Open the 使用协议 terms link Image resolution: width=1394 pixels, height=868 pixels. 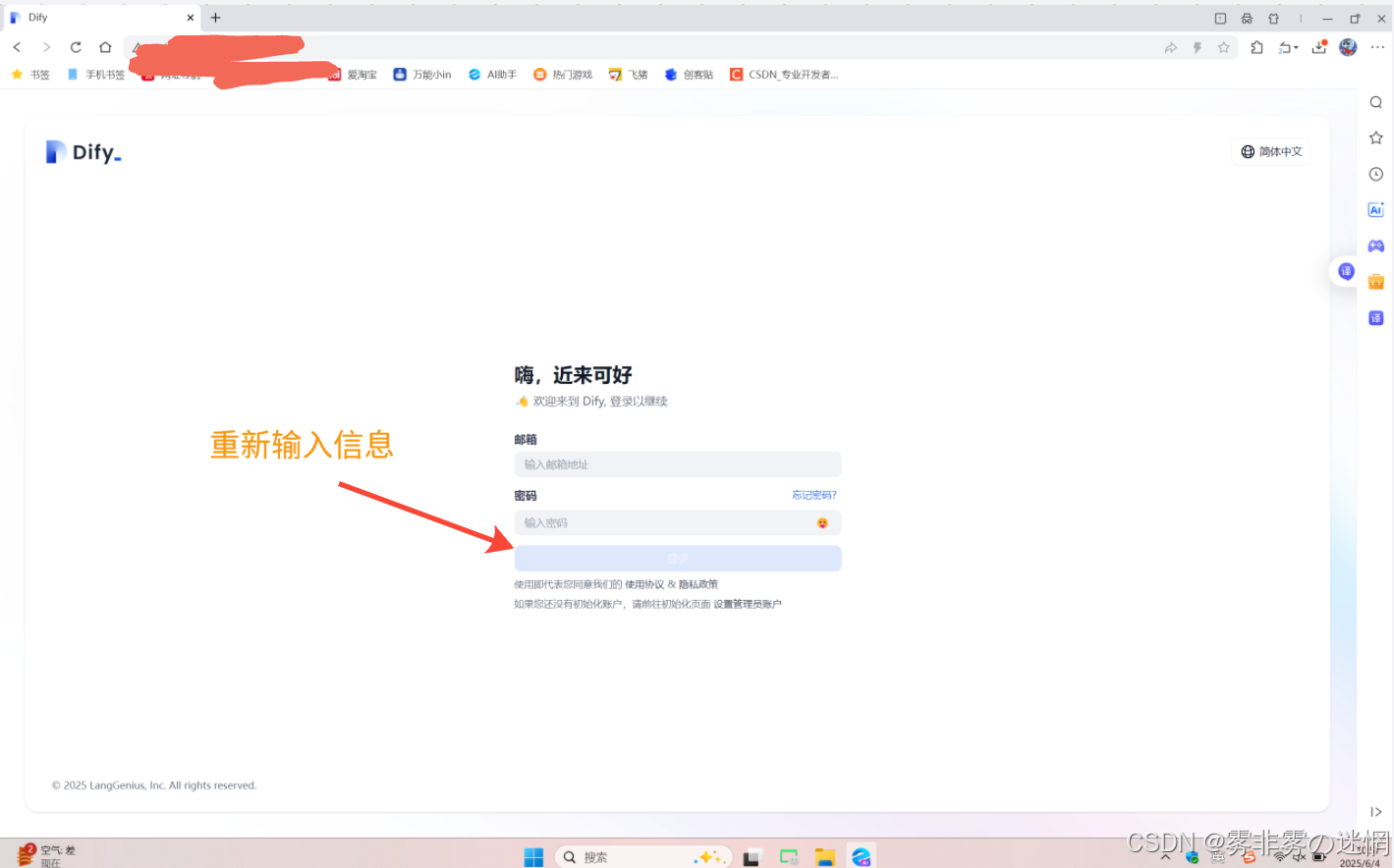644,584
